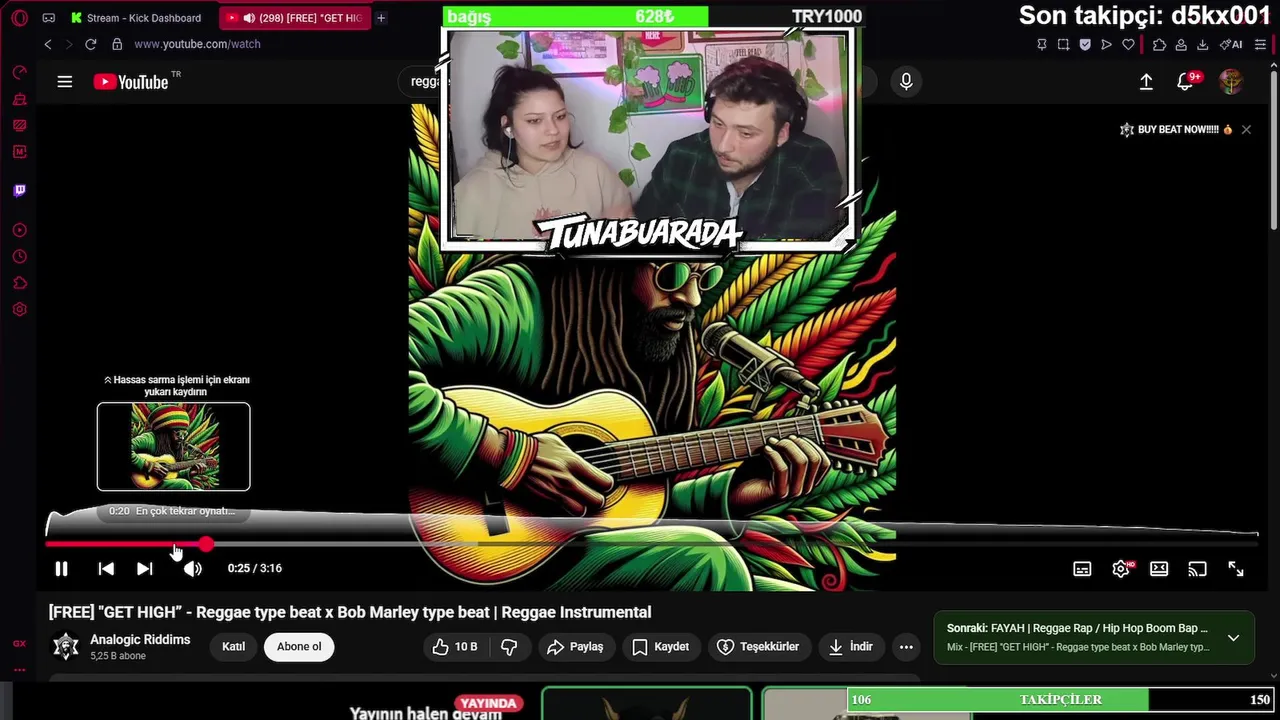1280x720 pixels.
Task: Pause the video
Action: [x=61, y=568]
